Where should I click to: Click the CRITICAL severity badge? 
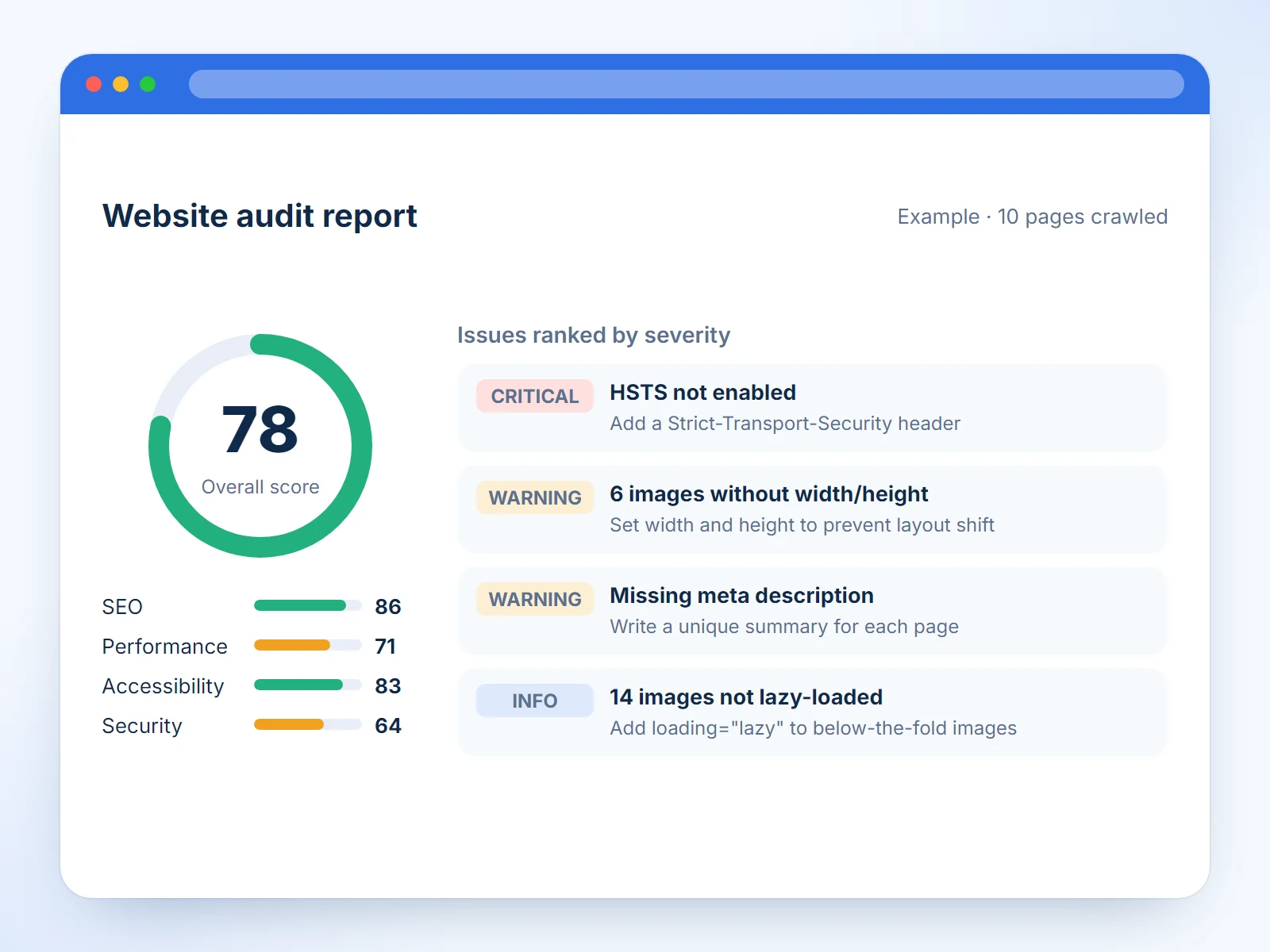pos(535,396)
